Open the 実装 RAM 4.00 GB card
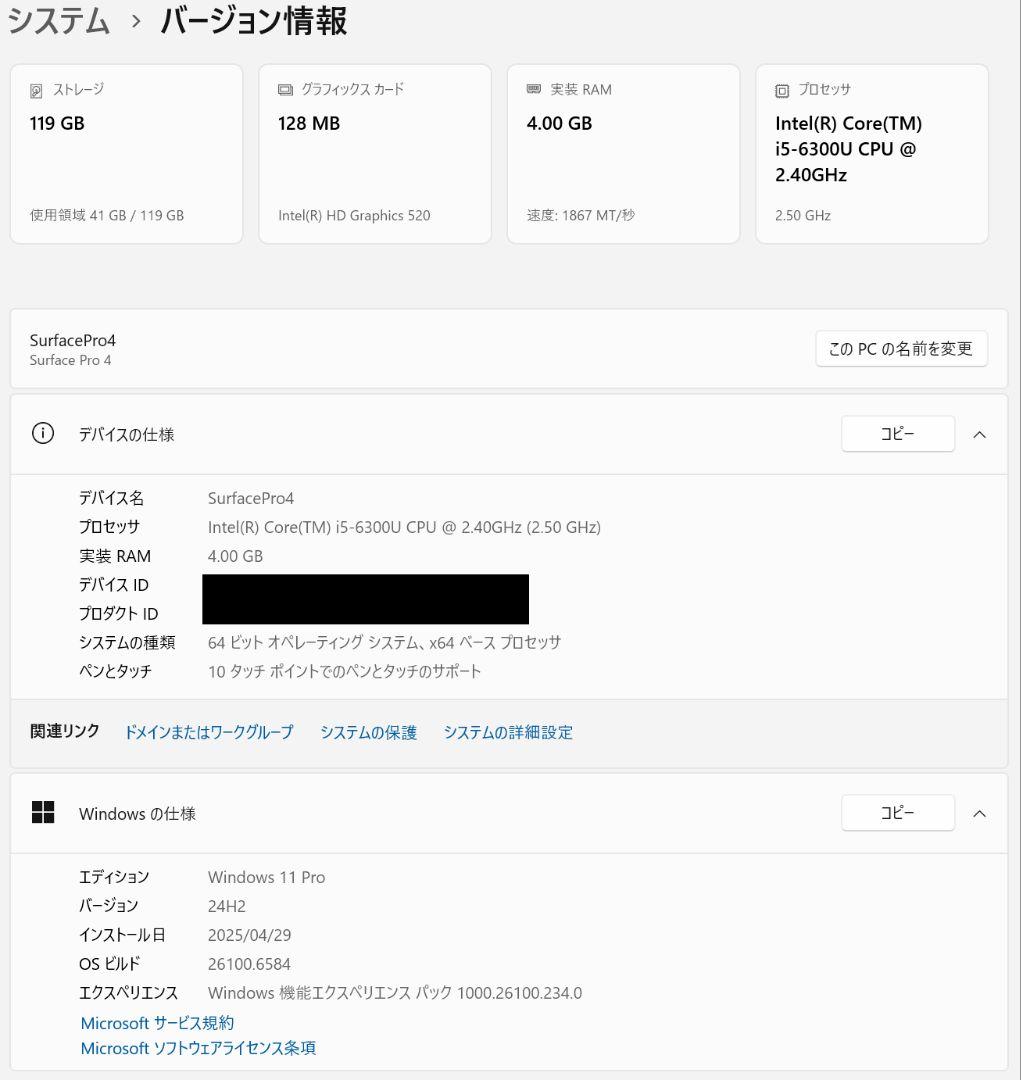 [x=623, y=154]
